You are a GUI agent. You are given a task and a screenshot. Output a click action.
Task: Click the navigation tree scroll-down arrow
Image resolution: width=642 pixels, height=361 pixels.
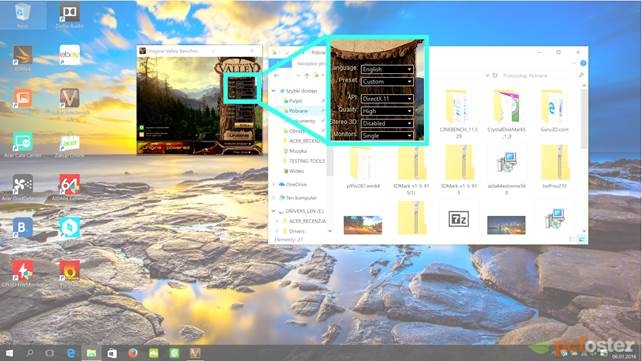pyautogui.click(x=330, y=231)
